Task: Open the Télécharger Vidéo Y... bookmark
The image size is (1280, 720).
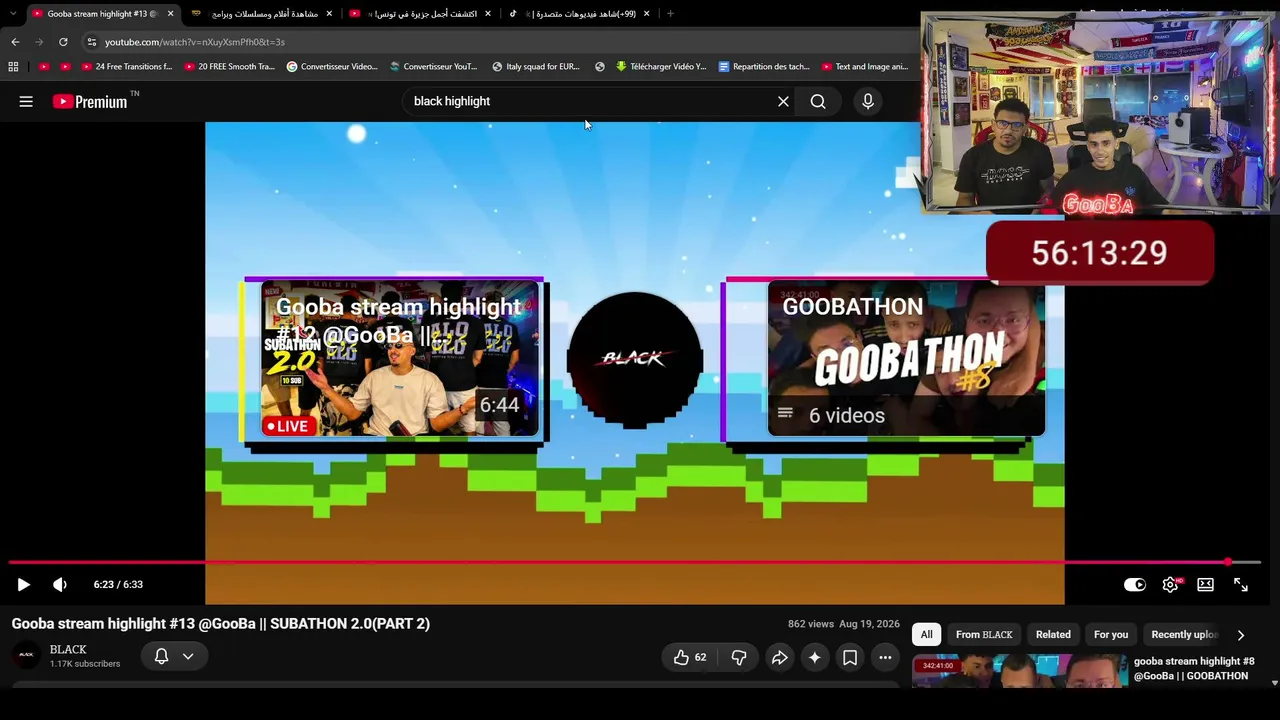Action: coord(661,67)
